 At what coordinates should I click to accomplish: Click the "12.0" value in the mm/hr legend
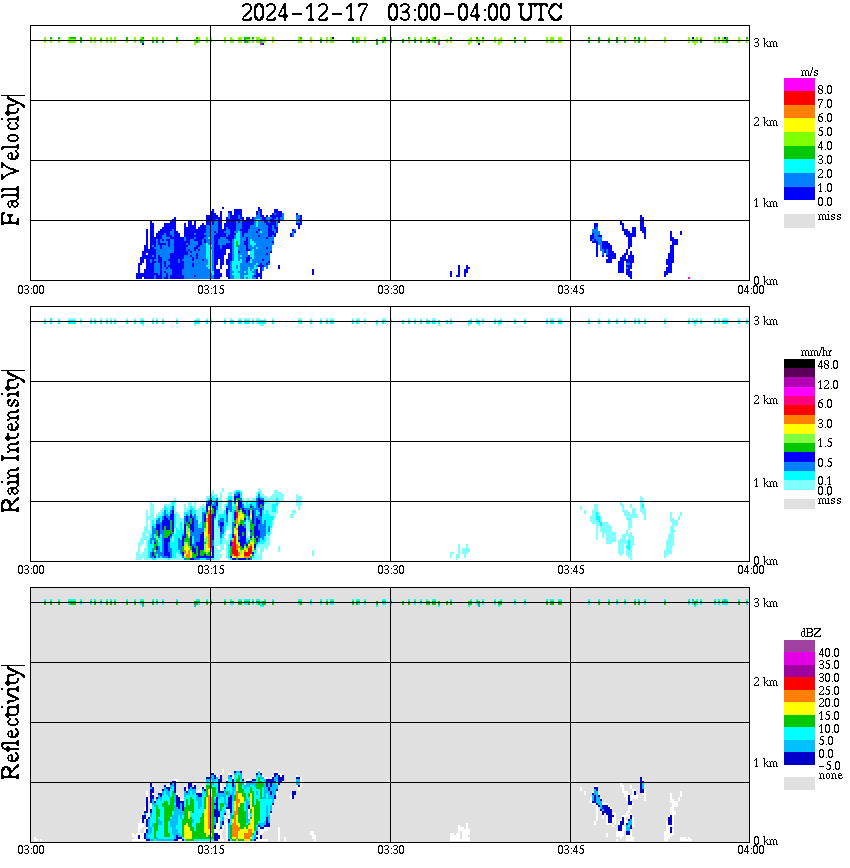click(828, 385)
